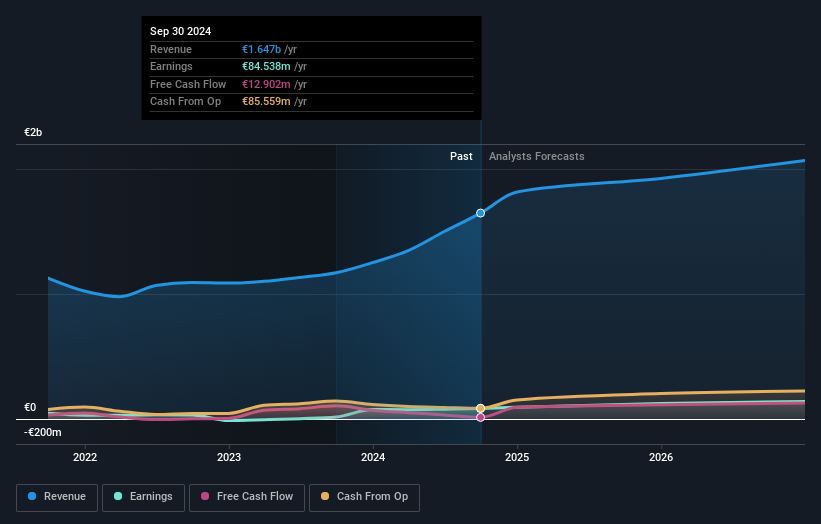Click the €84.538m earnings value in tooltip
This screenshot has height=524, width=821.
(x=266, y=66)
